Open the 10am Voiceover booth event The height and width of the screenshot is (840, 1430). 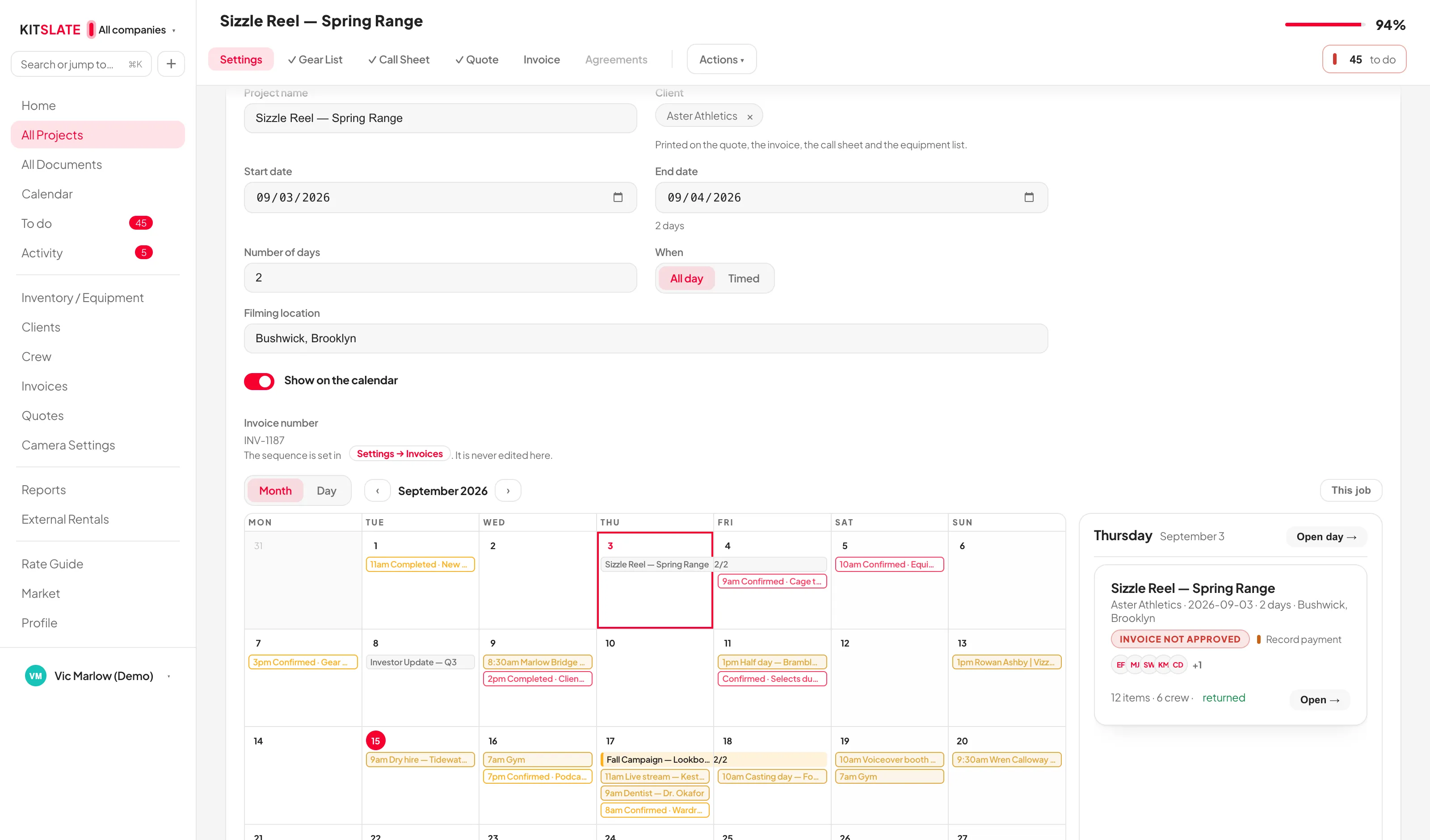889,760
